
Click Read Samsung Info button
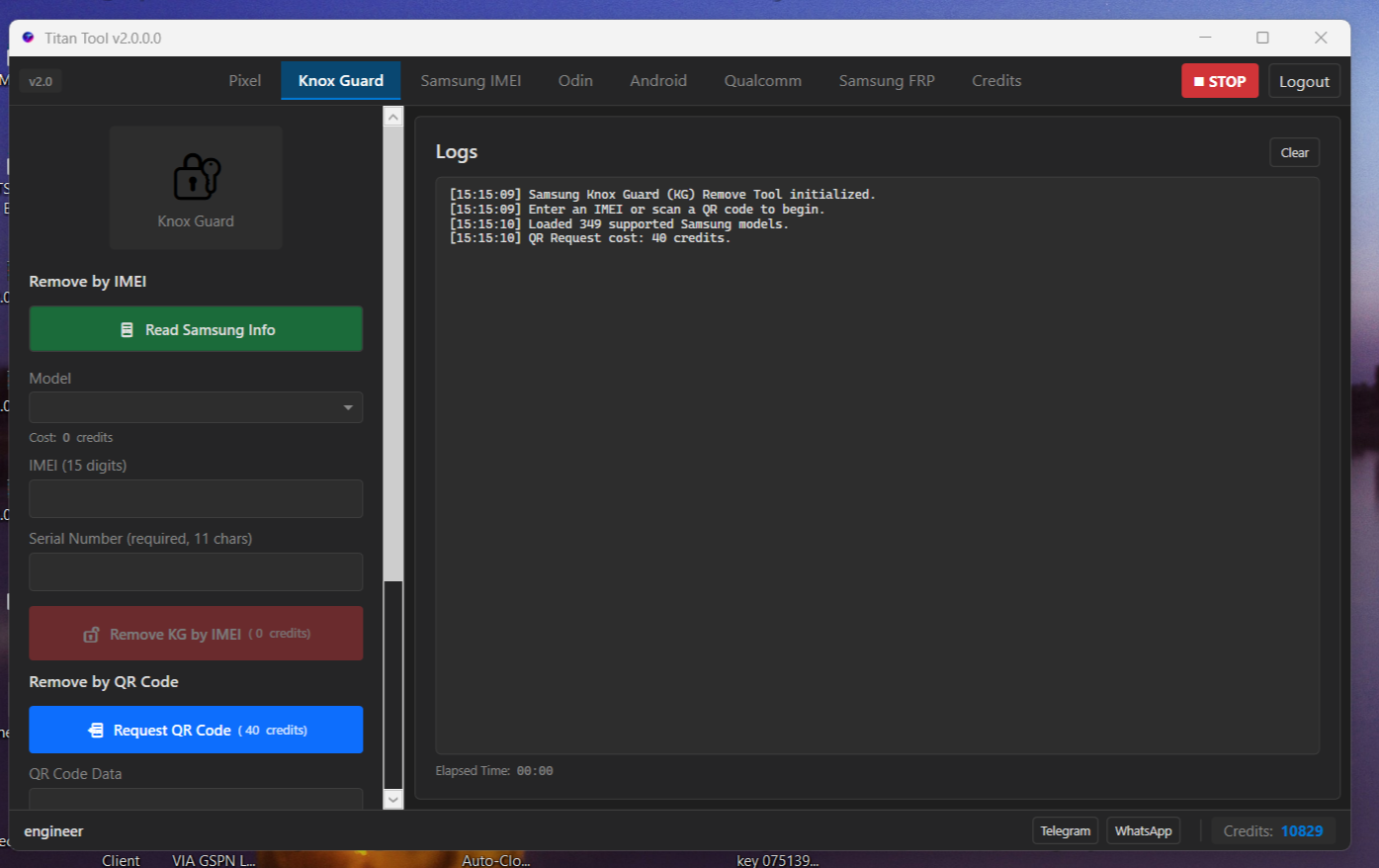pos(196,329)
